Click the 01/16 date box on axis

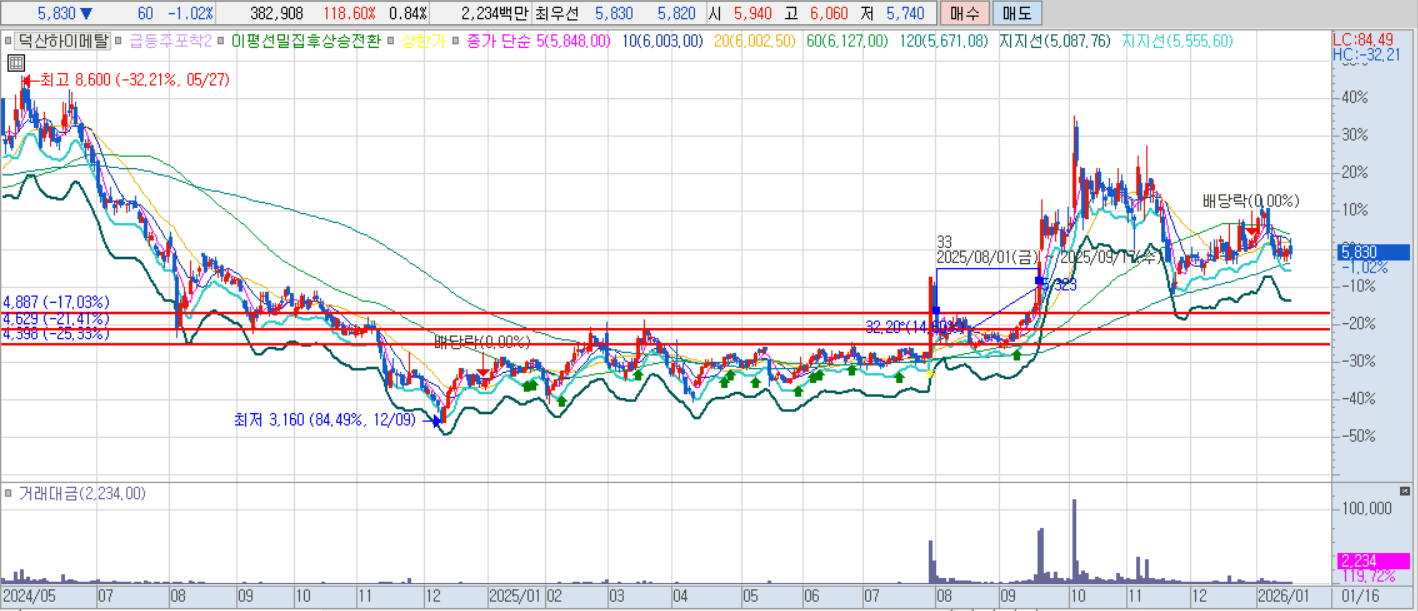[x=1360, y=595]
